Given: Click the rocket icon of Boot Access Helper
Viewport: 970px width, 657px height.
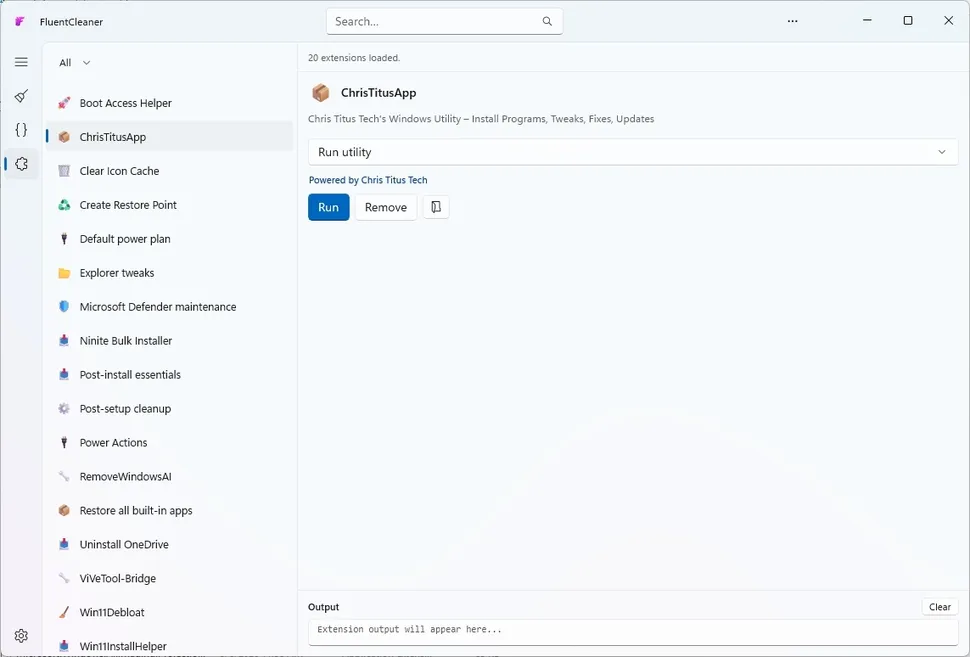Looking at the screenshot, I should coord(64,103).
